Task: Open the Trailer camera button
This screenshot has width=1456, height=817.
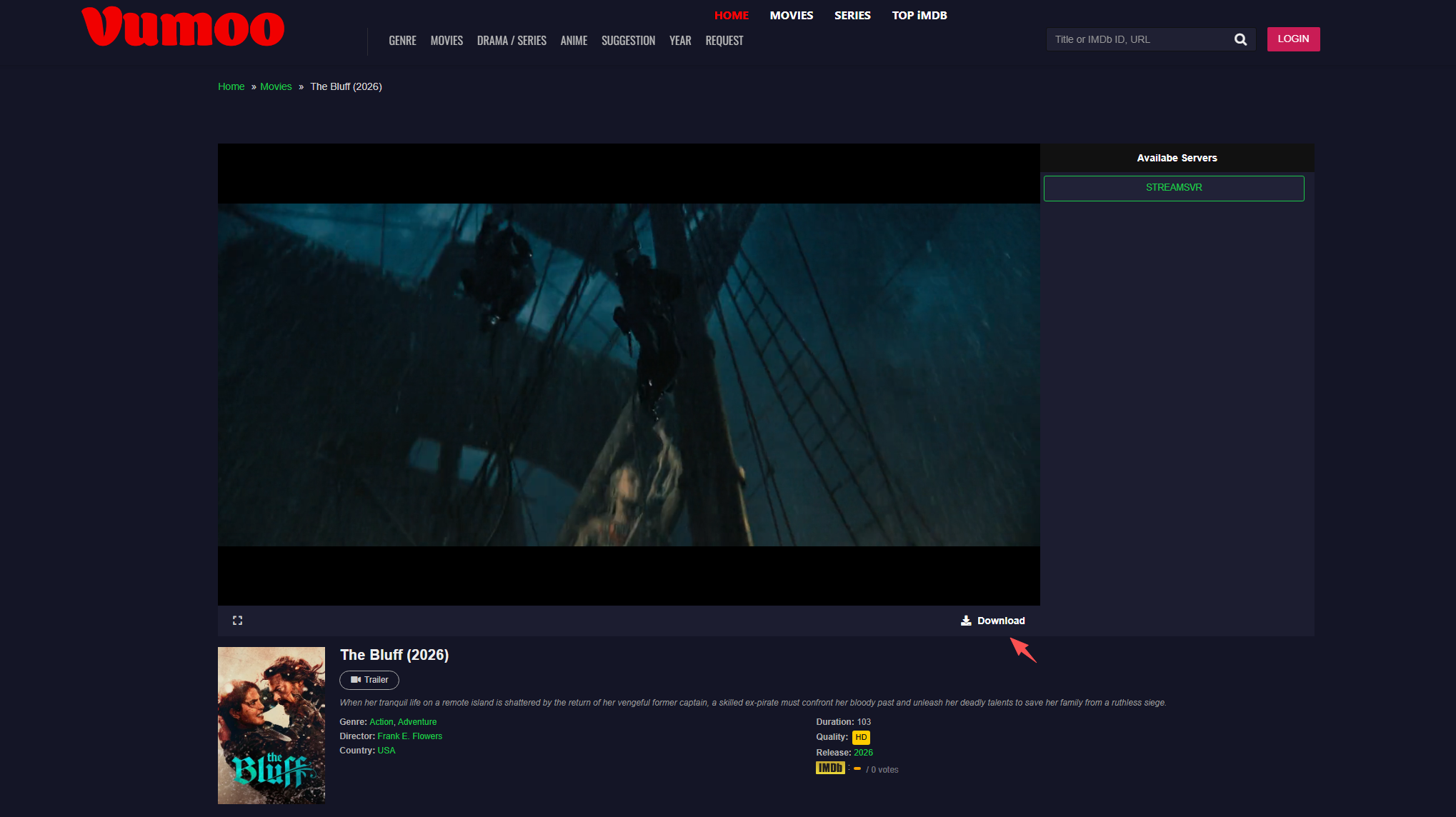Action: click(369, 680)
